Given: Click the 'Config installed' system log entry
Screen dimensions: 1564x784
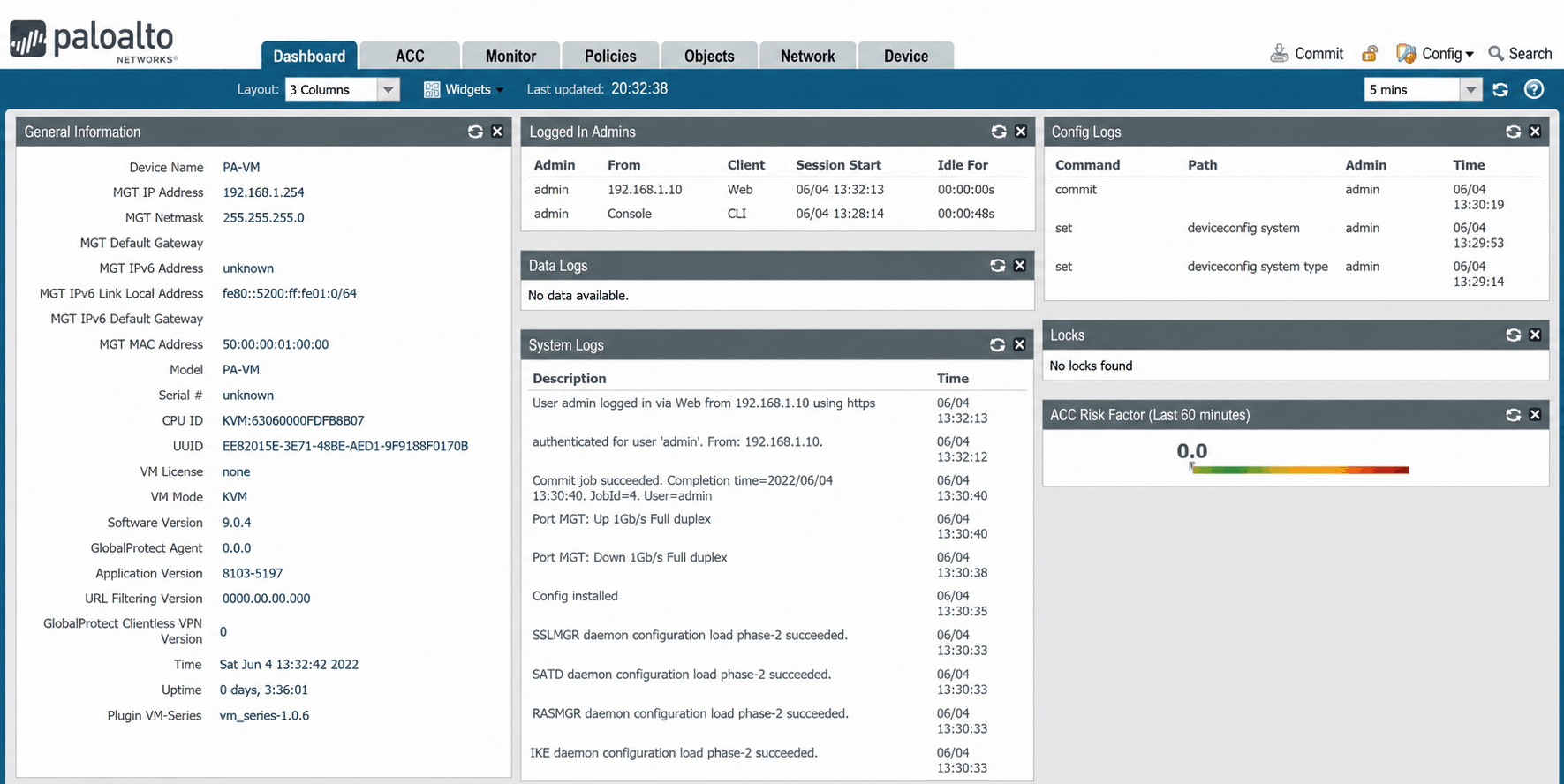Looking at the screenshot, I should coord(575,597).
